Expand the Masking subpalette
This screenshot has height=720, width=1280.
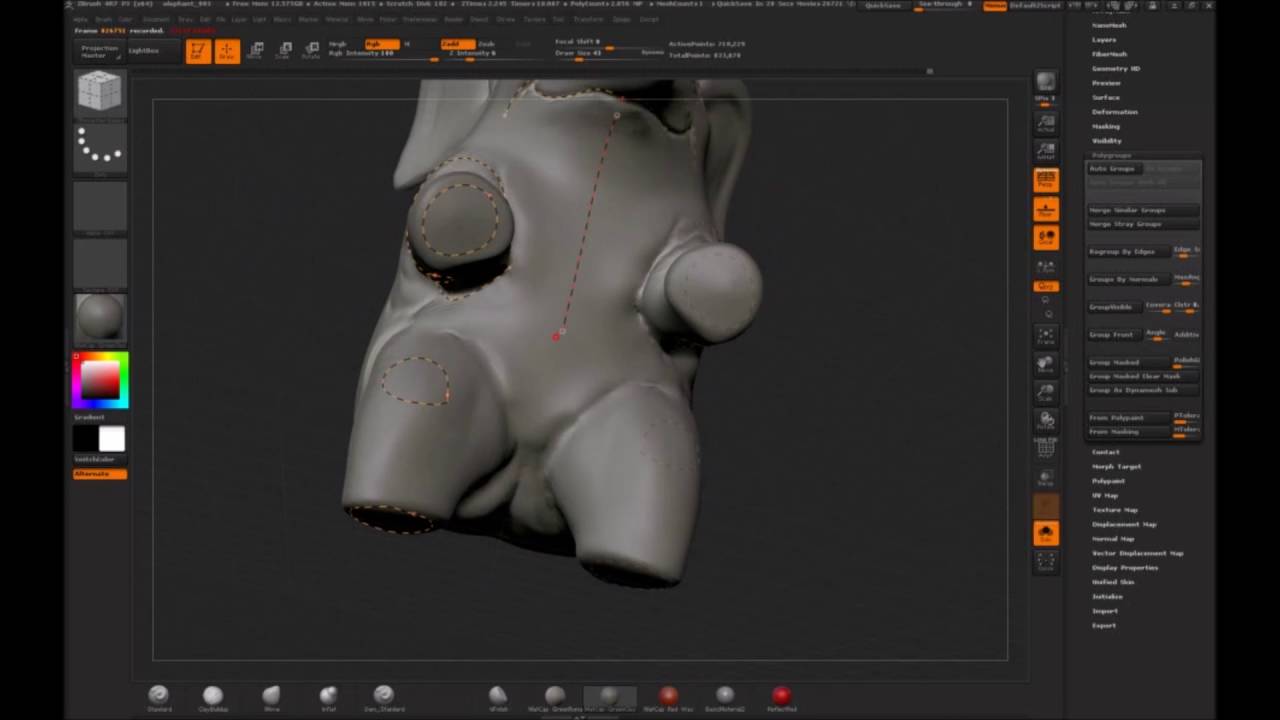[1106, 127]
